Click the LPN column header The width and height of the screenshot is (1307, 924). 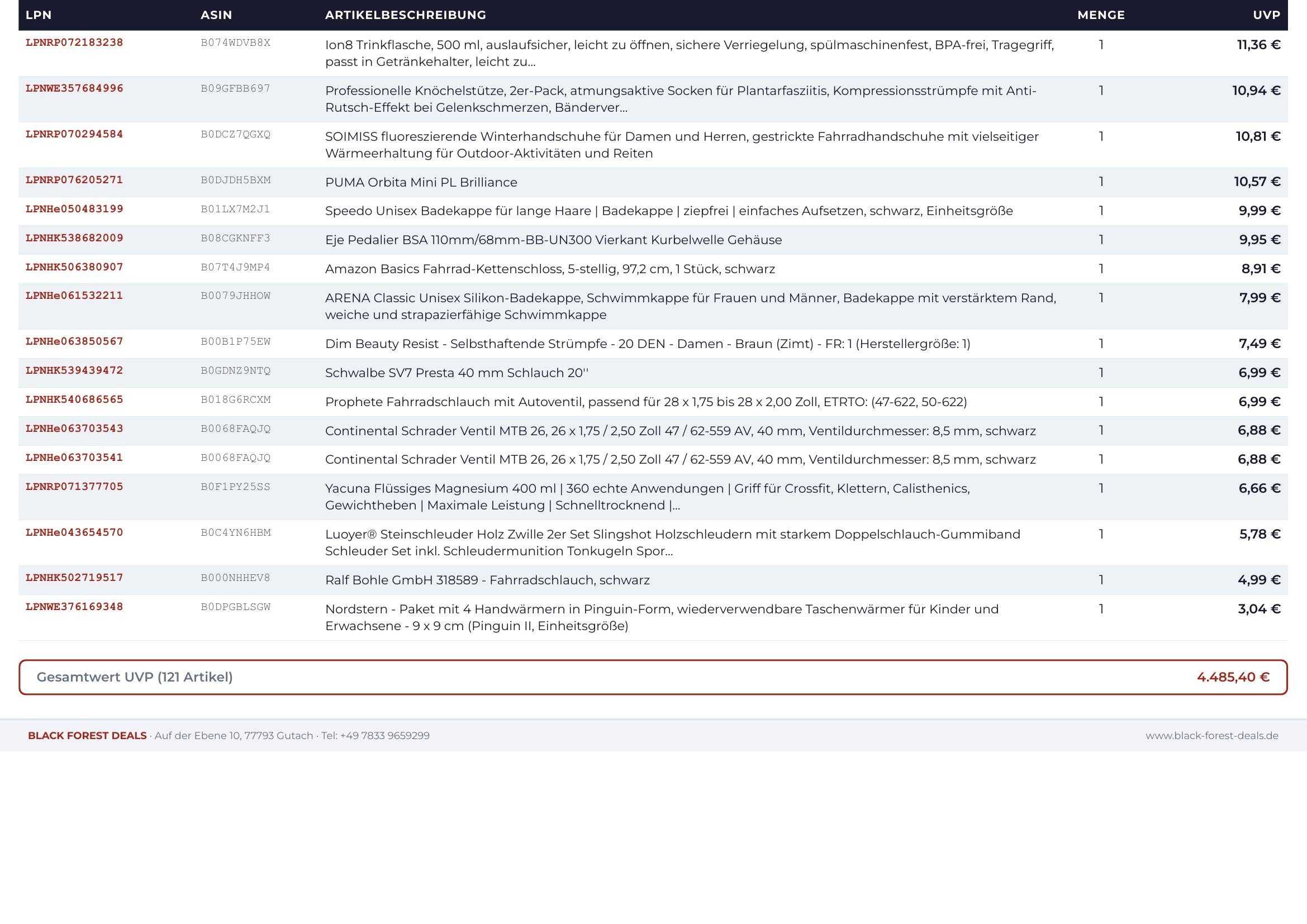39,15
